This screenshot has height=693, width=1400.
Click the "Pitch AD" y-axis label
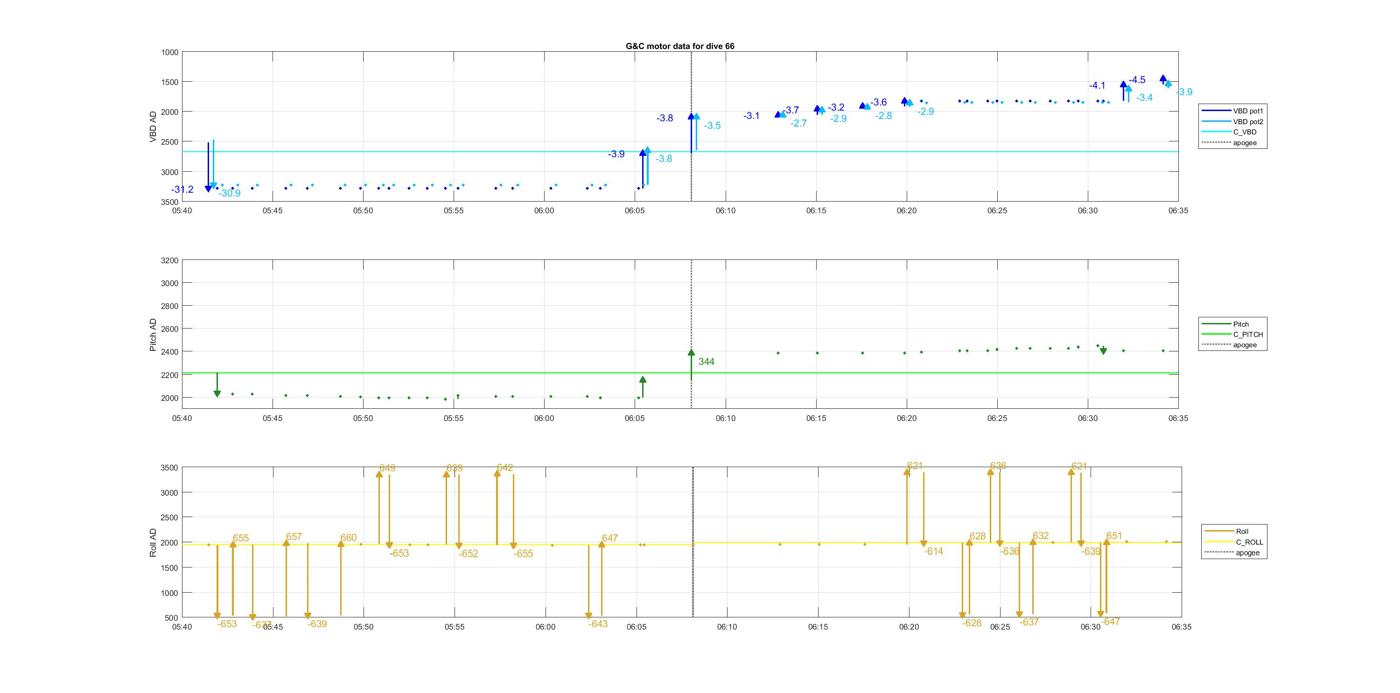point(153,335)
